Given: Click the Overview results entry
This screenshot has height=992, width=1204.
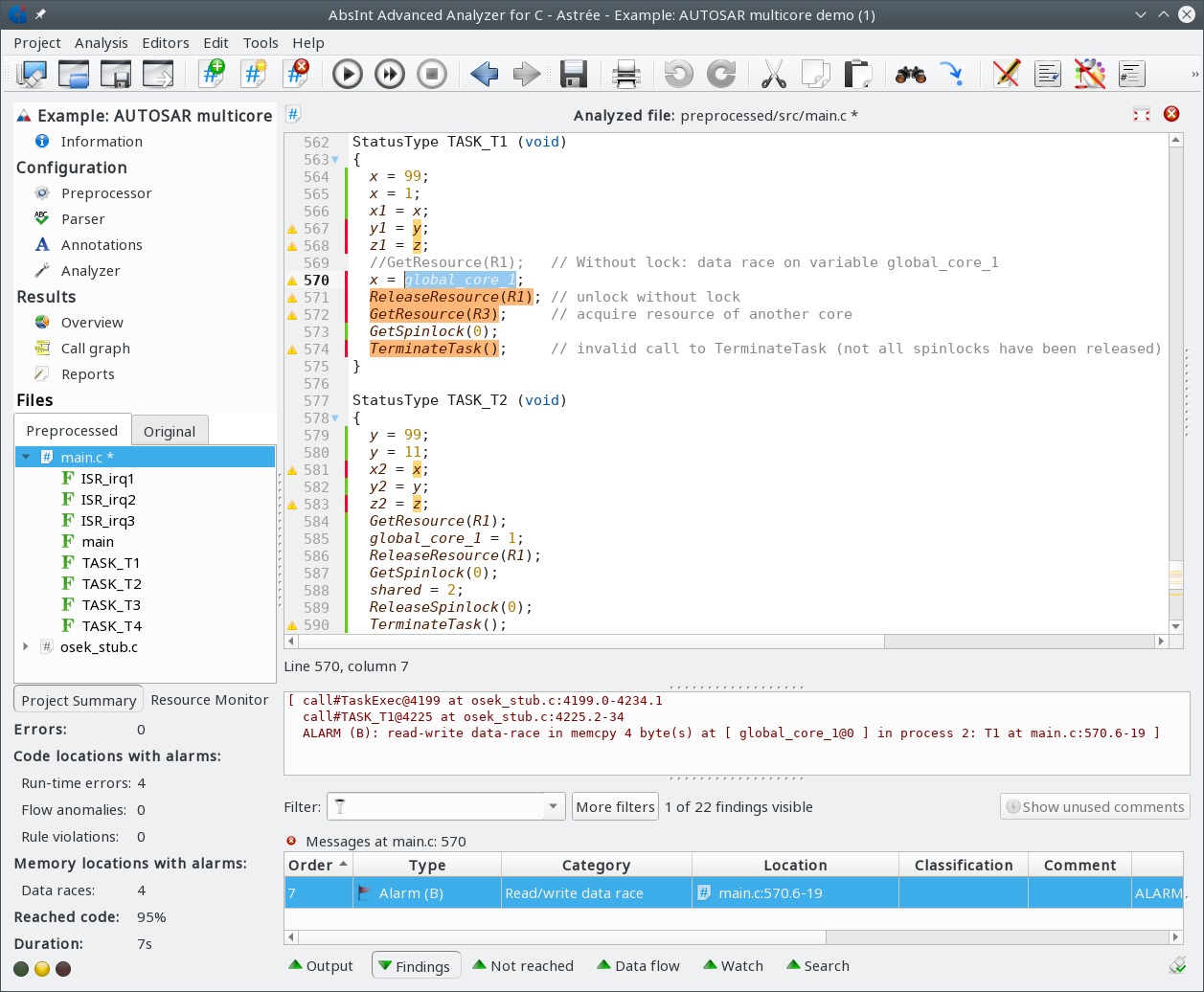Looking at the screenshot, I should coord(92,323).
